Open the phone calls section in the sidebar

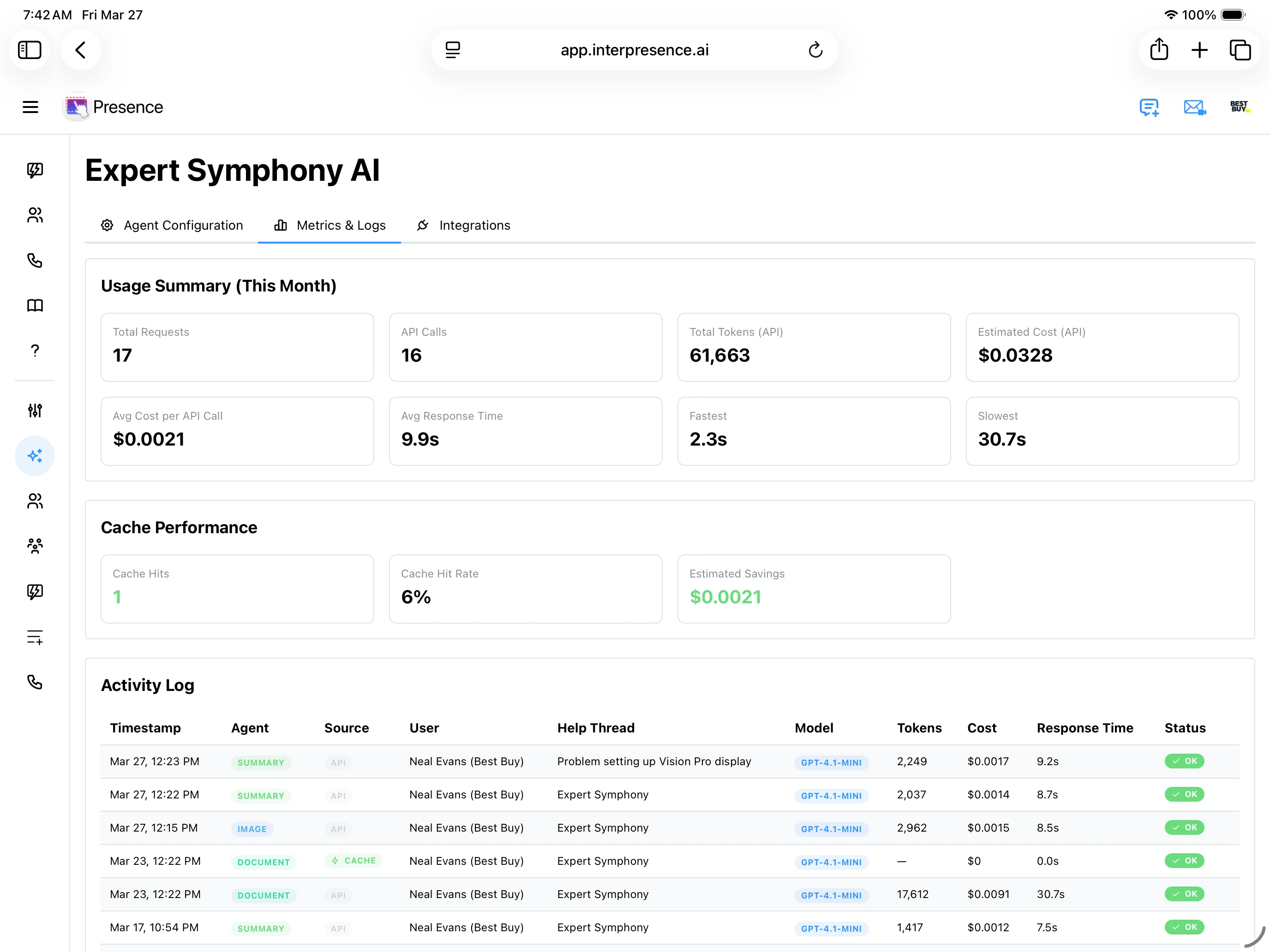(x=35, y=261)
